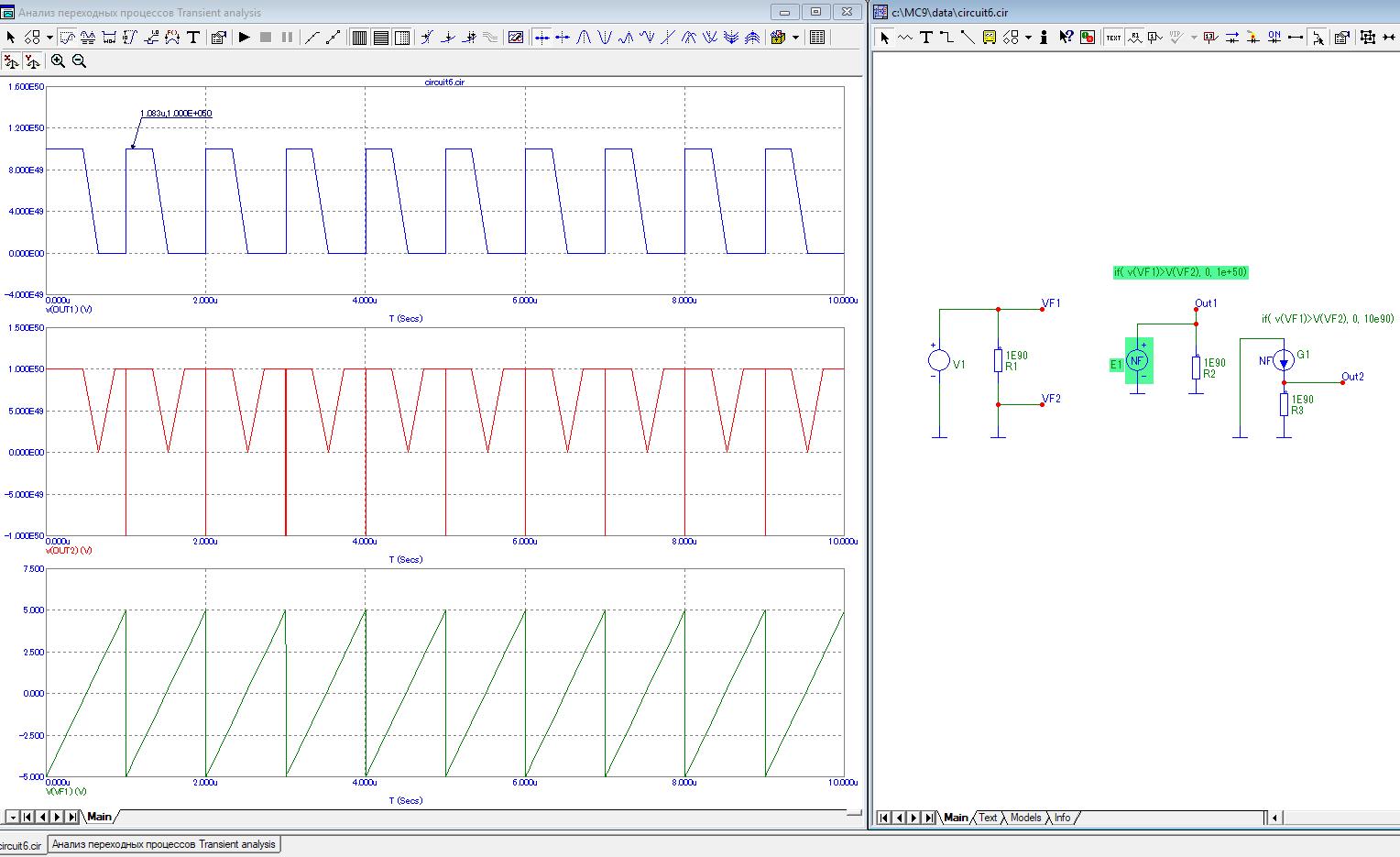Screen dimensions: 1400x857
Task: Click Global High cursor icon
Action: [689, 38]
